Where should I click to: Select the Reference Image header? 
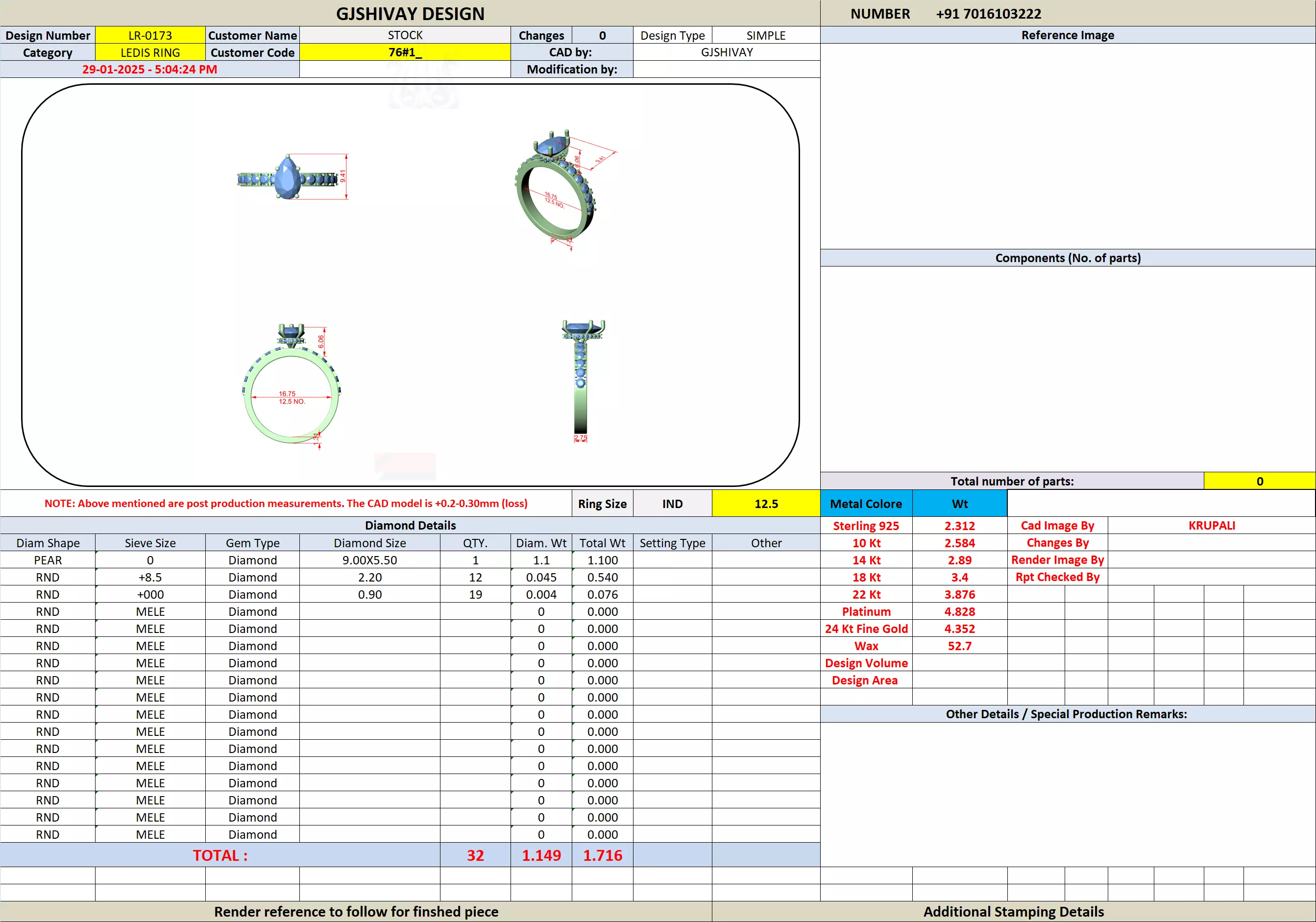click(1067, 35)
